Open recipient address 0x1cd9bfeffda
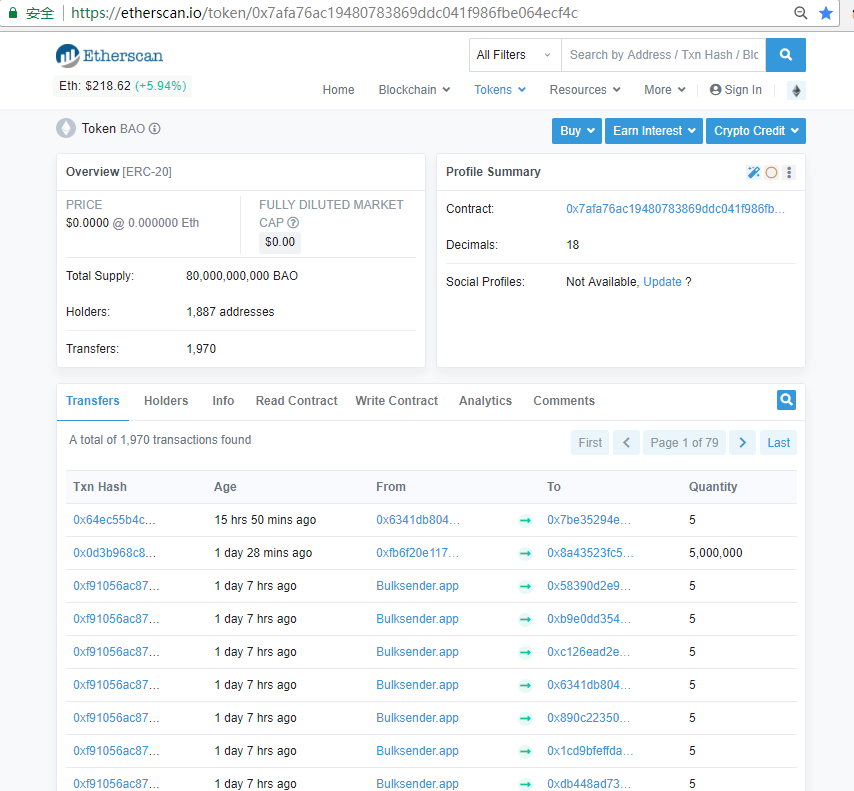The width and height of the screenshot is (854, 791). coord(590,751)
